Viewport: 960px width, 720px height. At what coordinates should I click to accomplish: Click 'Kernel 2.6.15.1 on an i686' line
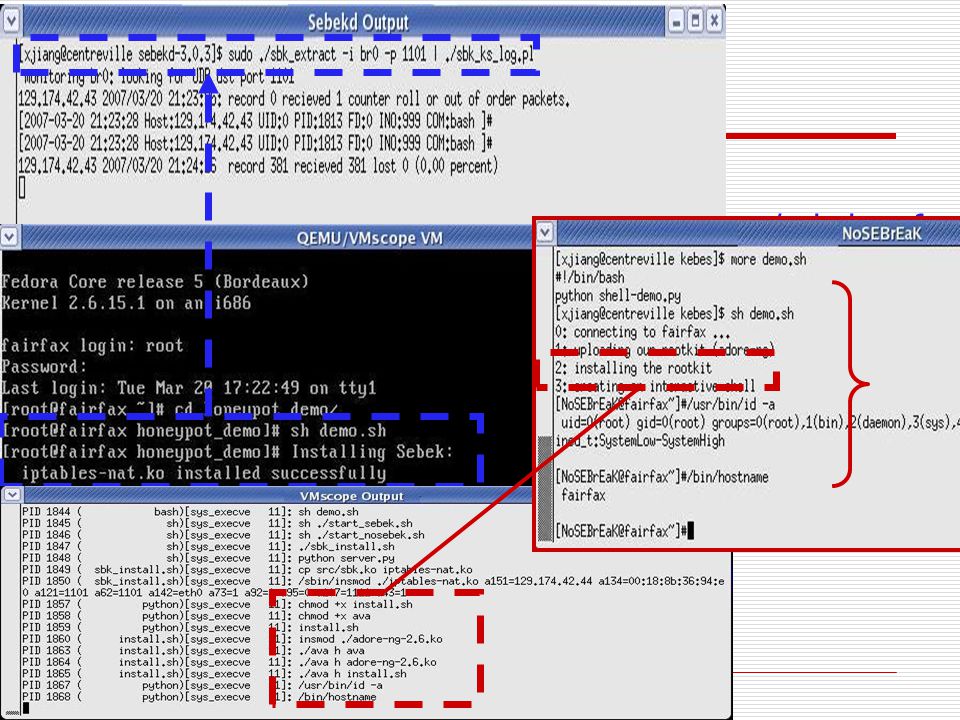point(126,303)
